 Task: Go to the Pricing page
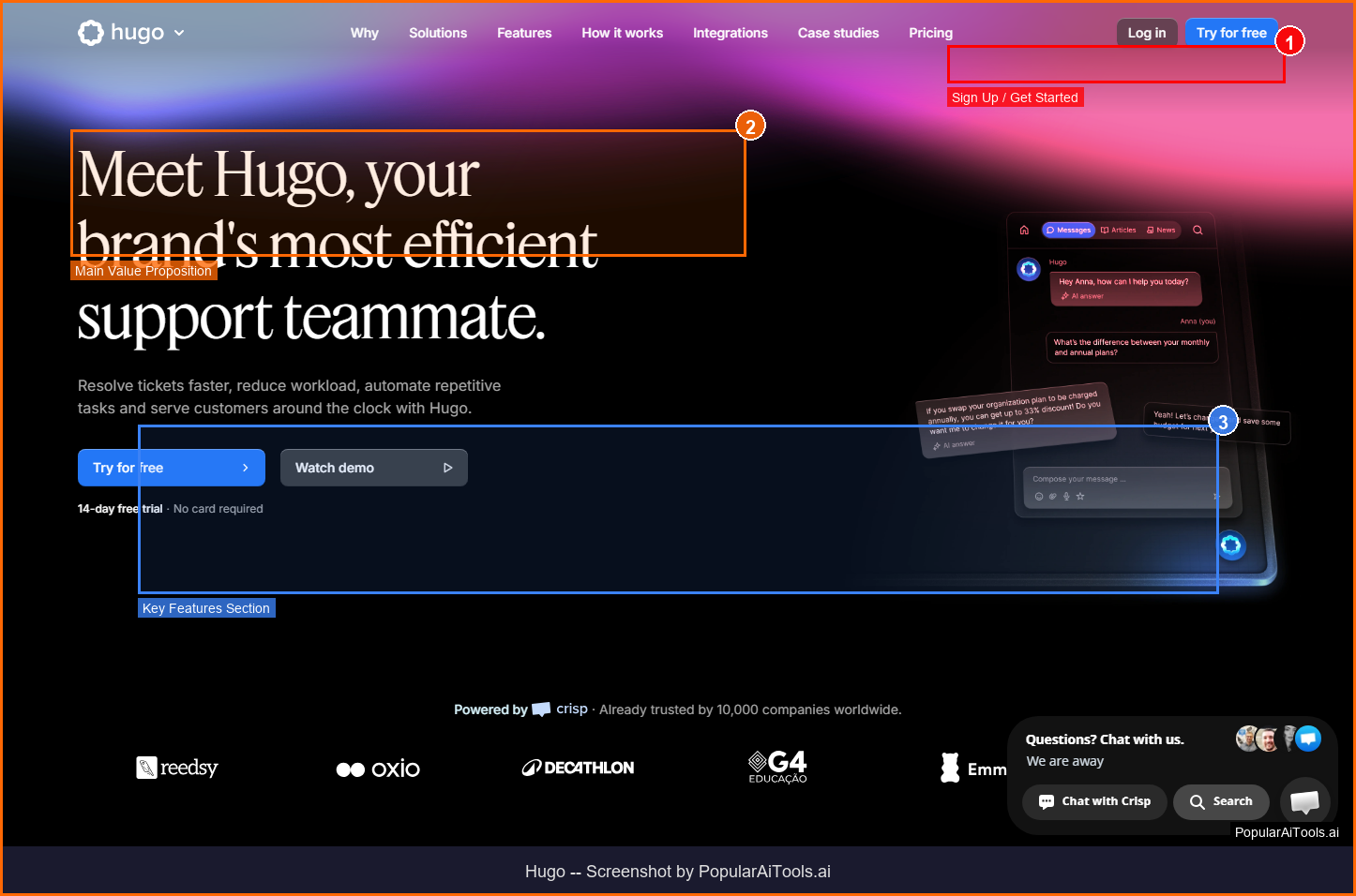(930, 33)
